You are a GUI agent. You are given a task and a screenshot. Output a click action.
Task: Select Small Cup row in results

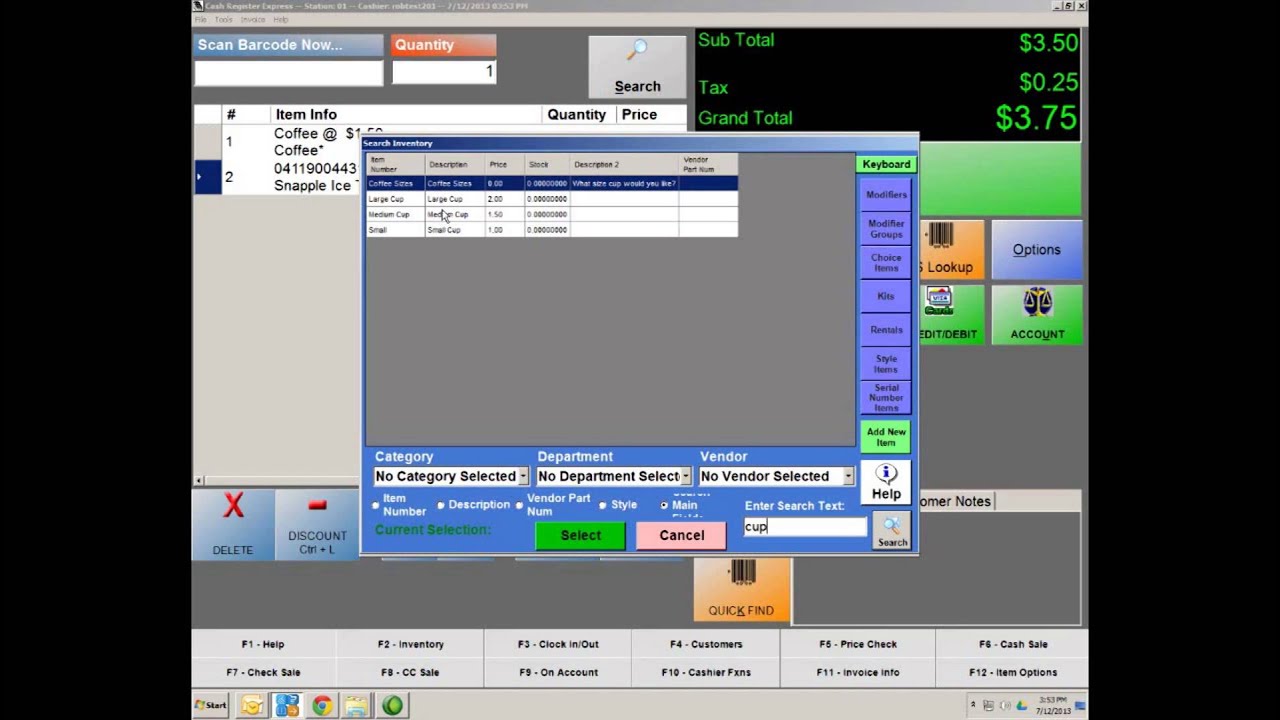coord(552,230)
